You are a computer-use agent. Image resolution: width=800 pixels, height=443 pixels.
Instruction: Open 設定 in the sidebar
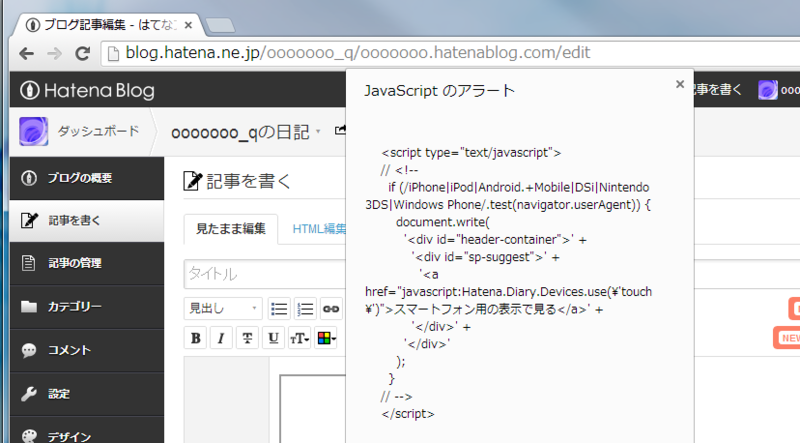pos(87,394)
